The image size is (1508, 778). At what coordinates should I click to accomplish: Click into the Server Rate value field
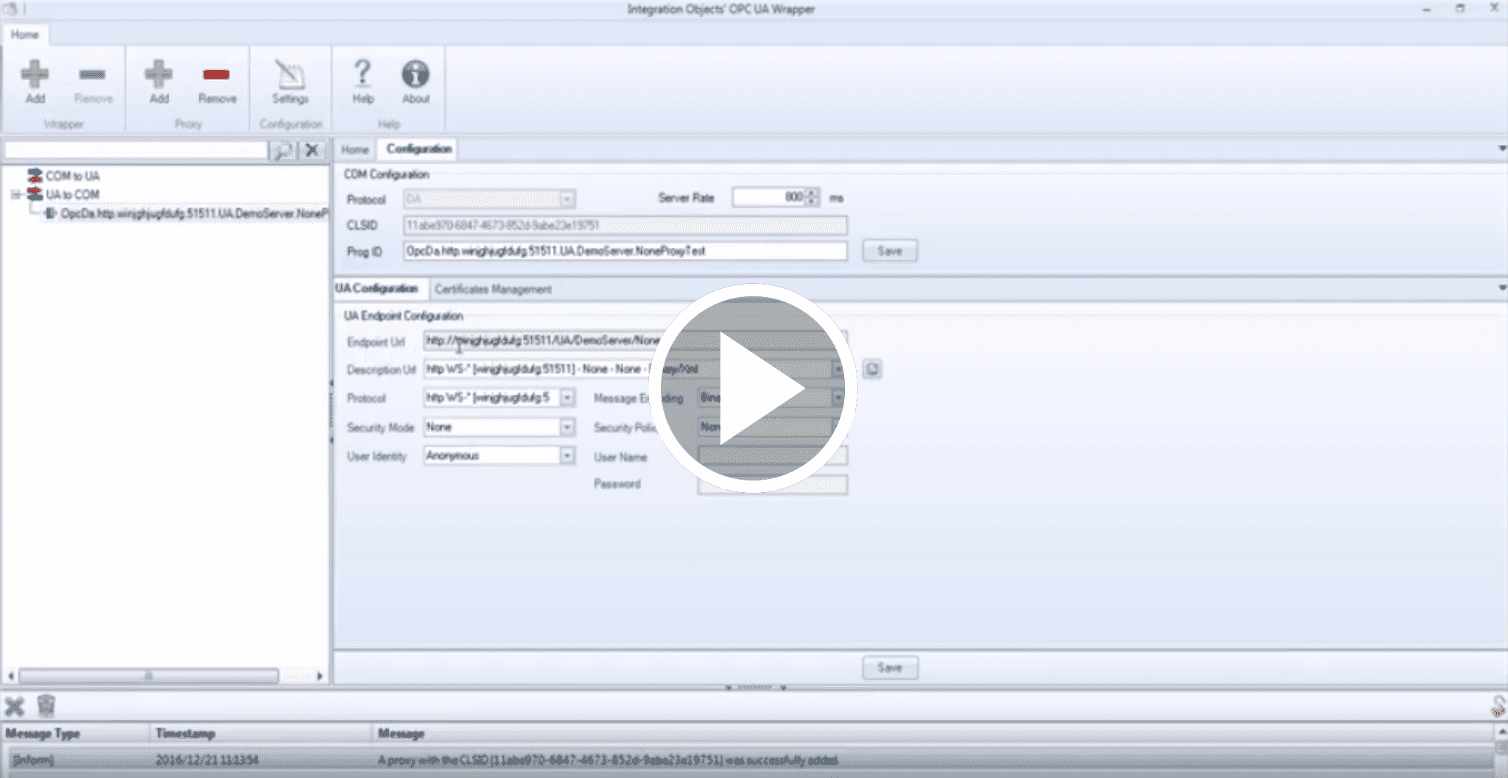point(769,197)
